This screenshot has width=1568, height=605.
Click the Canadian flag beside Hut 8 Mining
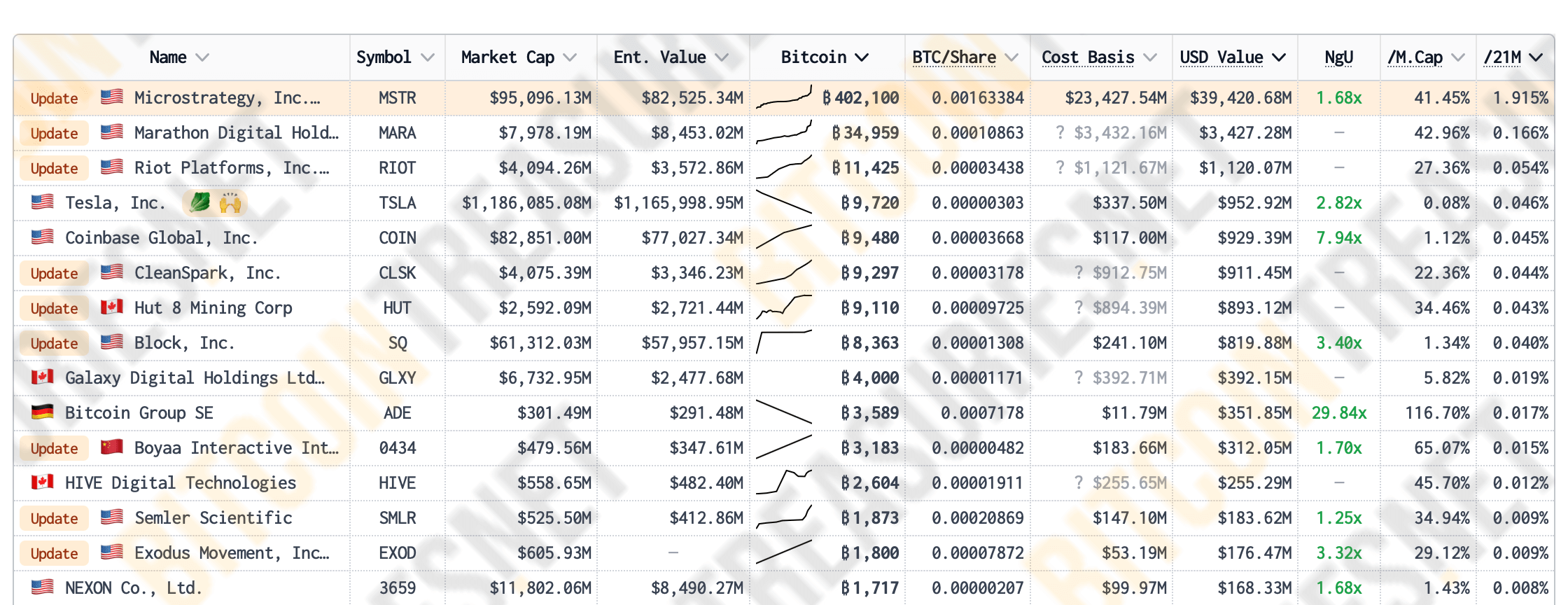point(112,307)
